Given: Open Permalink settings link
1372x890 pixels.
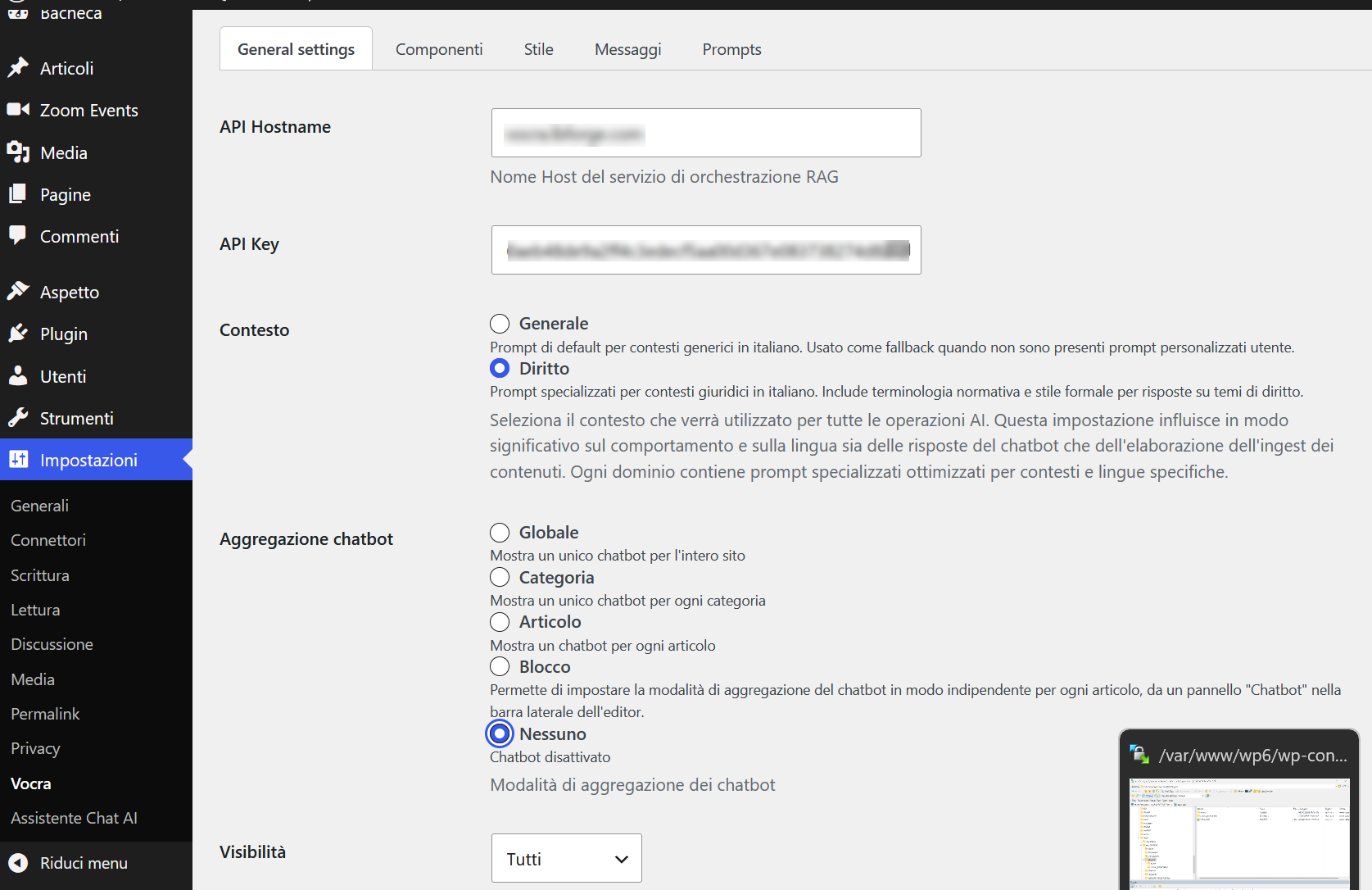Looking at the screenshot, I should (45, 714).
